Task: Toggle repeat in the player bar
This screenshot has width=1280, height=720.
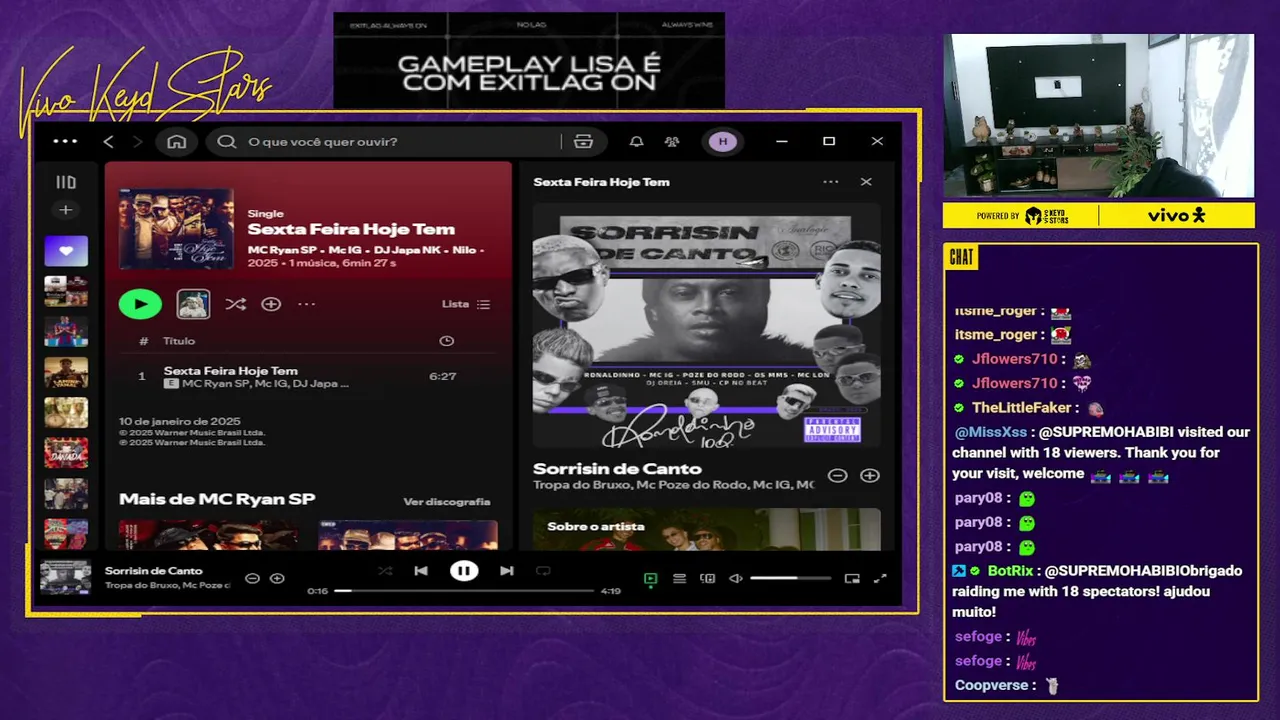Action: tap(543, 571)
